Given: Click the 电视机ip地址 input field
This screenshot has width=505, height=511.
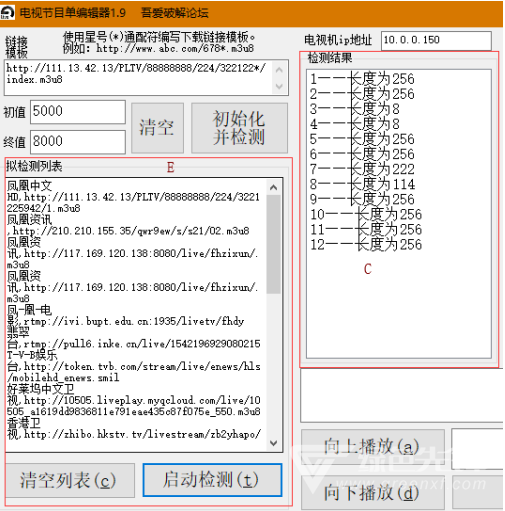Looking at the screenshot, I should click(436, 41).
